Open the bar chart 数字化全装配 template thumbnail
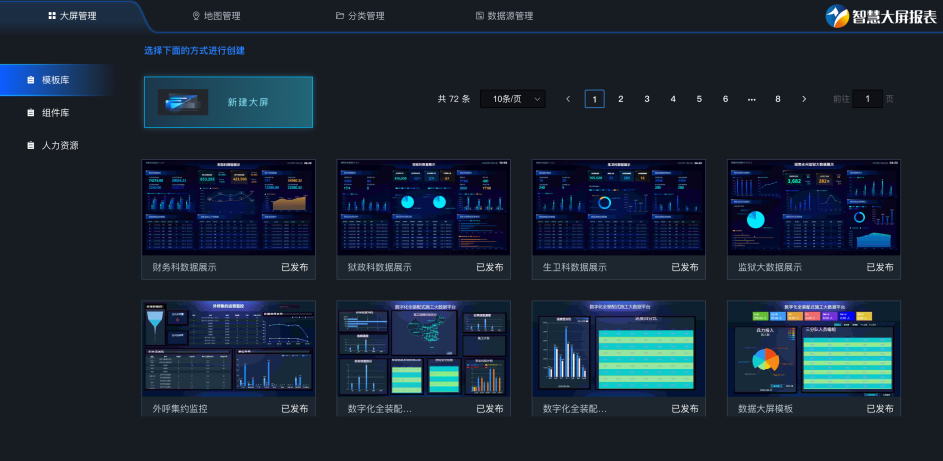The width and height of the screenshot is (943, 461). pyautogui.click(x=619, y=349)
